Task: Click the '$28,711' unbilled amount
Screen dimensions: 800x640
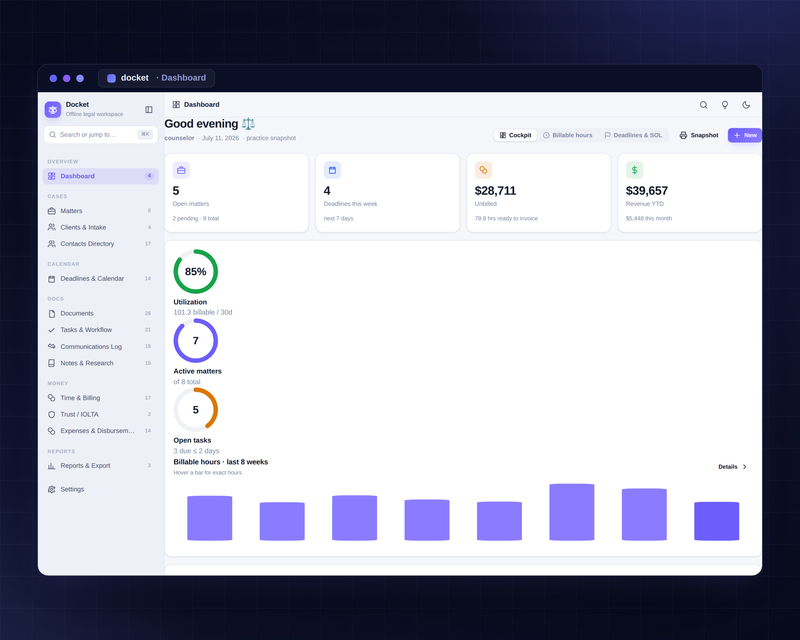Action: click(x=495, y=191)
